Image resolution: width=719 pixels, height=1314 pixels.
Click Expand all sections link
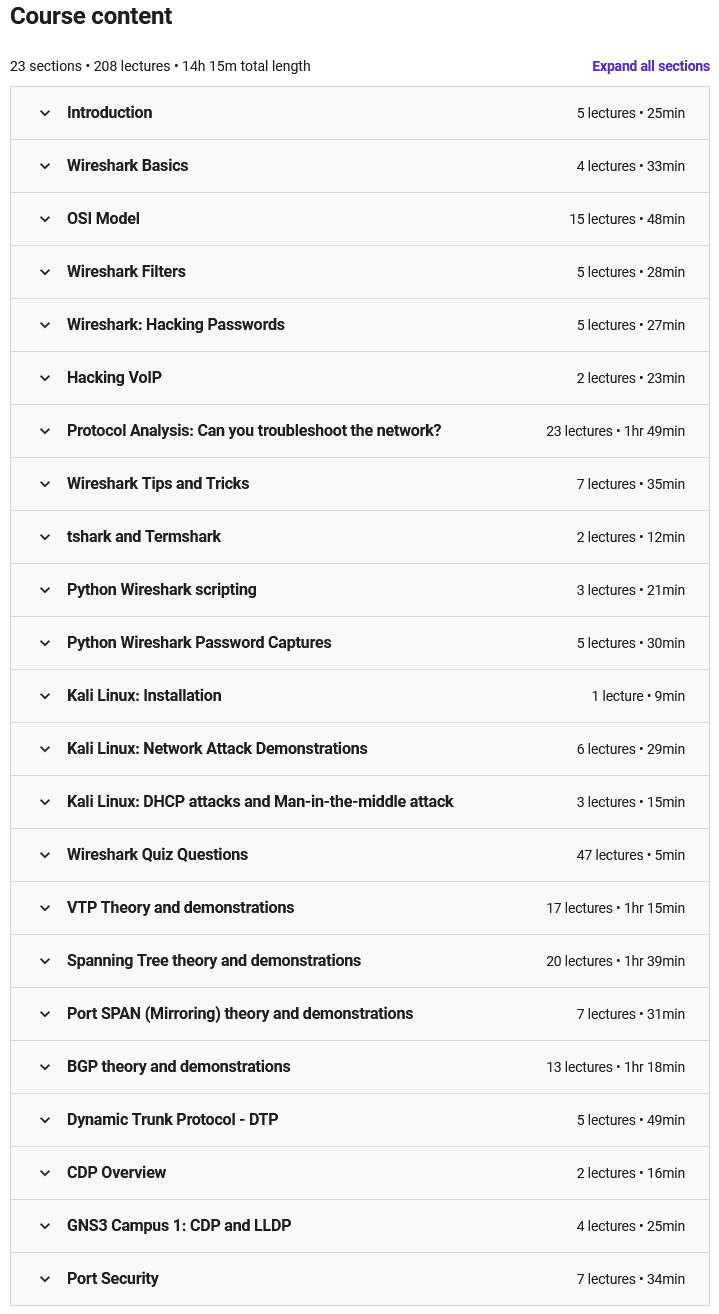pos(651,66)
